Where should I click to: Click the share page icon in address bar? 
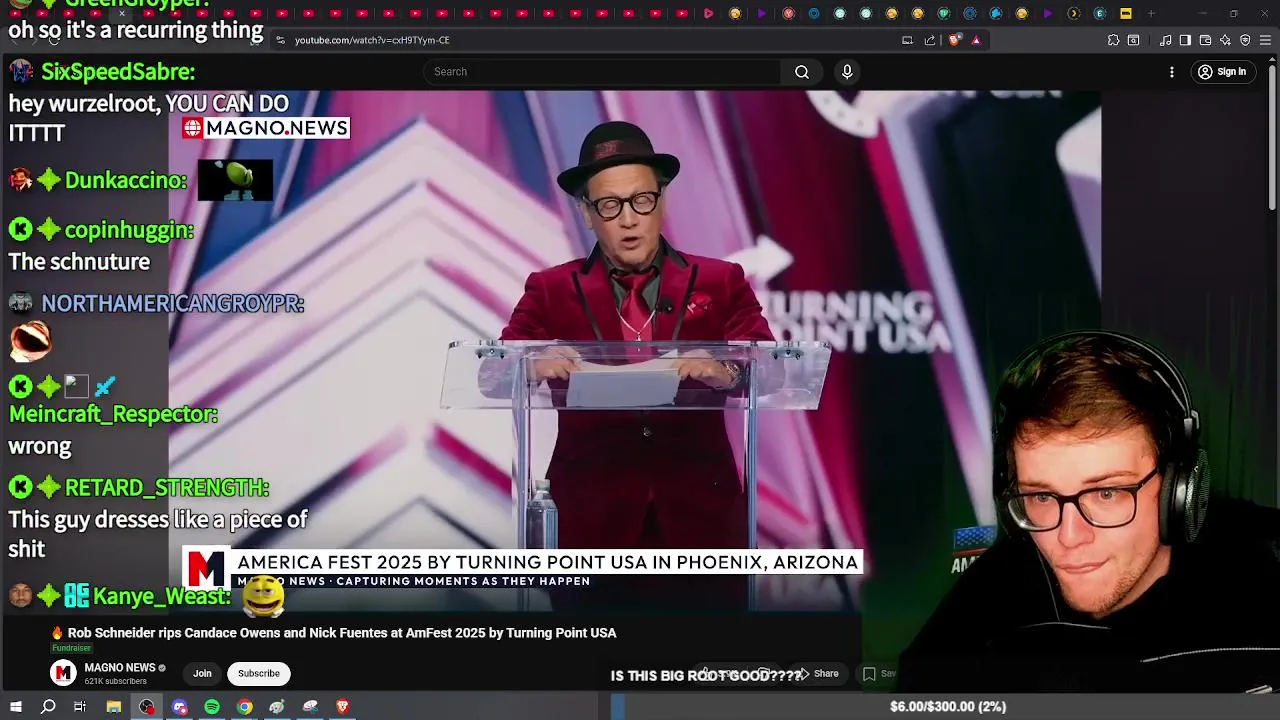point(930,40)
